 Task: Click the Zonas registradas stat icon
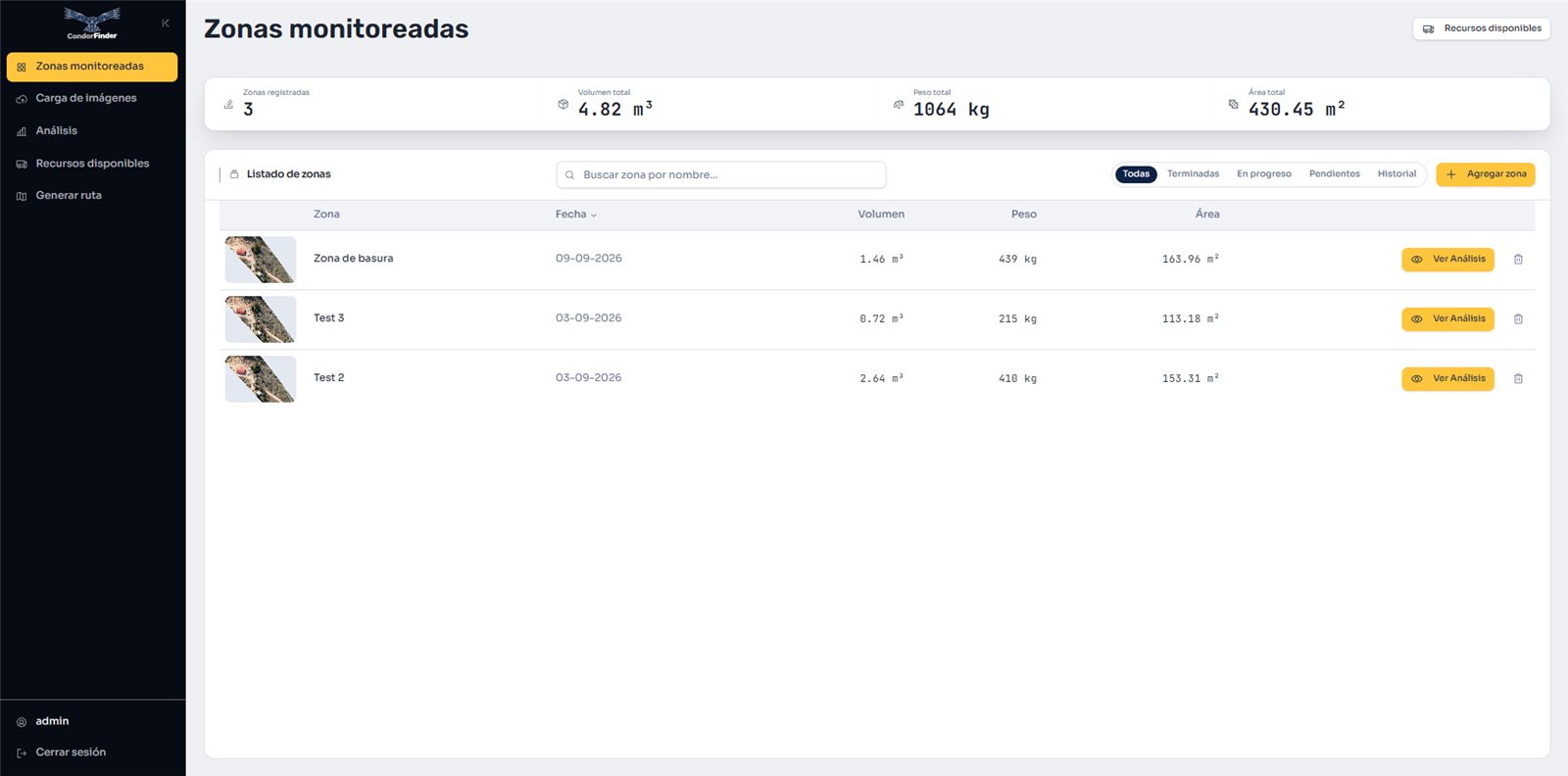(228, 104)
